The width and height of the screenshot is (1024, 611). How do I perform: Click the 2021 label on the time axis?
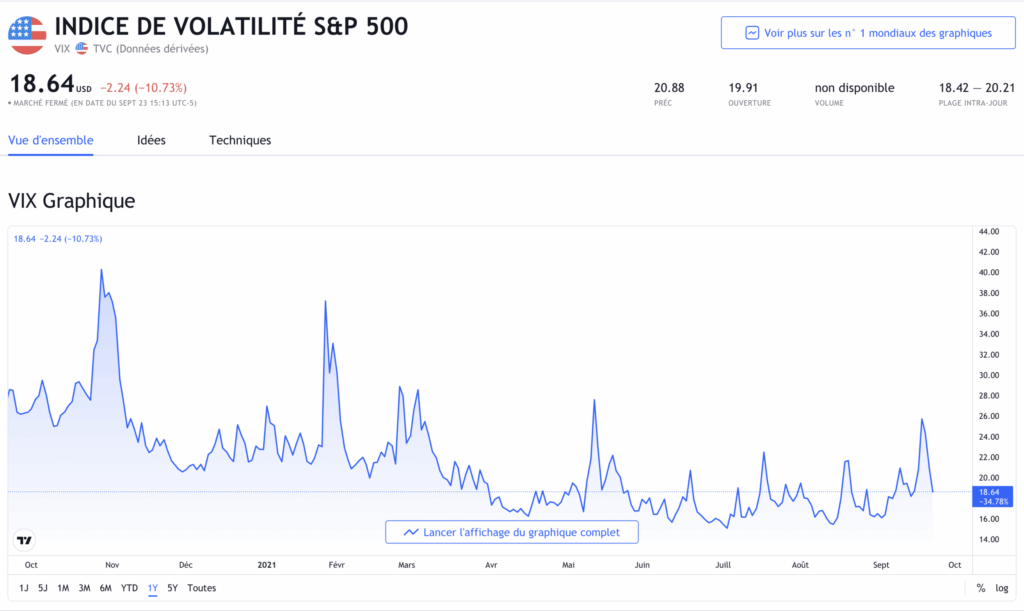click(x=266, y=565)
